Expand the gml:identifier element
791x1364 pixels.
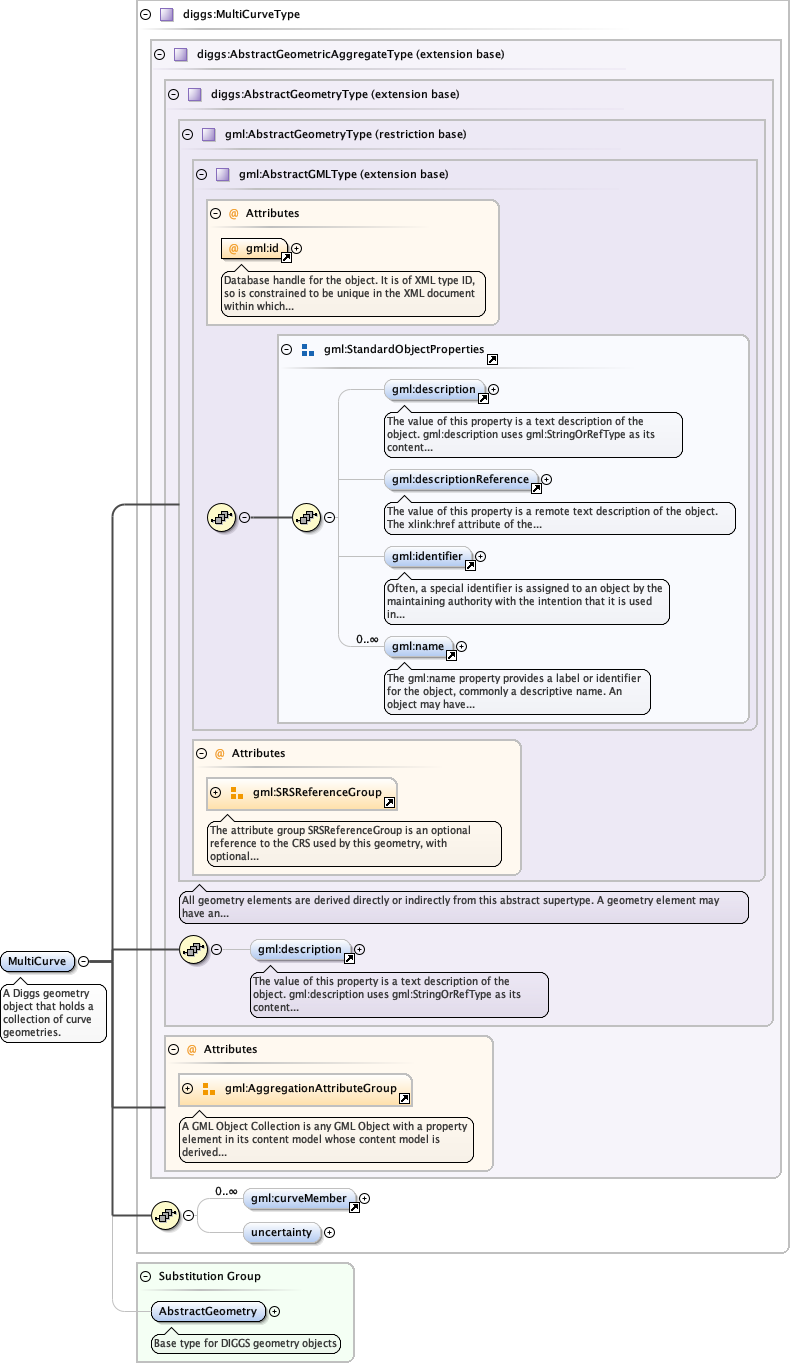[480, 556]
